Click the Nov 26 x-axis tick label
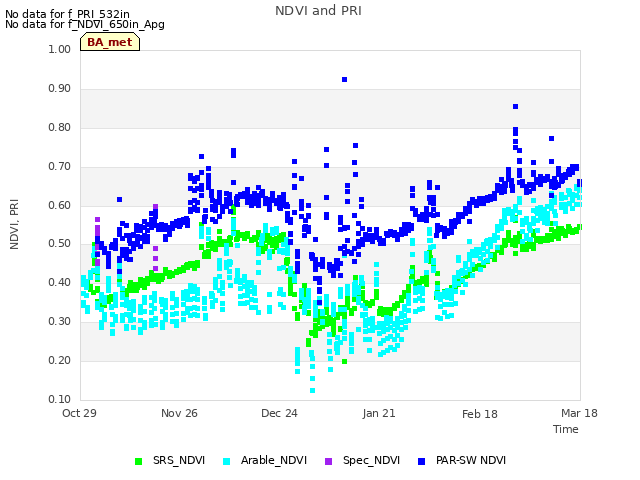 coord(179,413)
